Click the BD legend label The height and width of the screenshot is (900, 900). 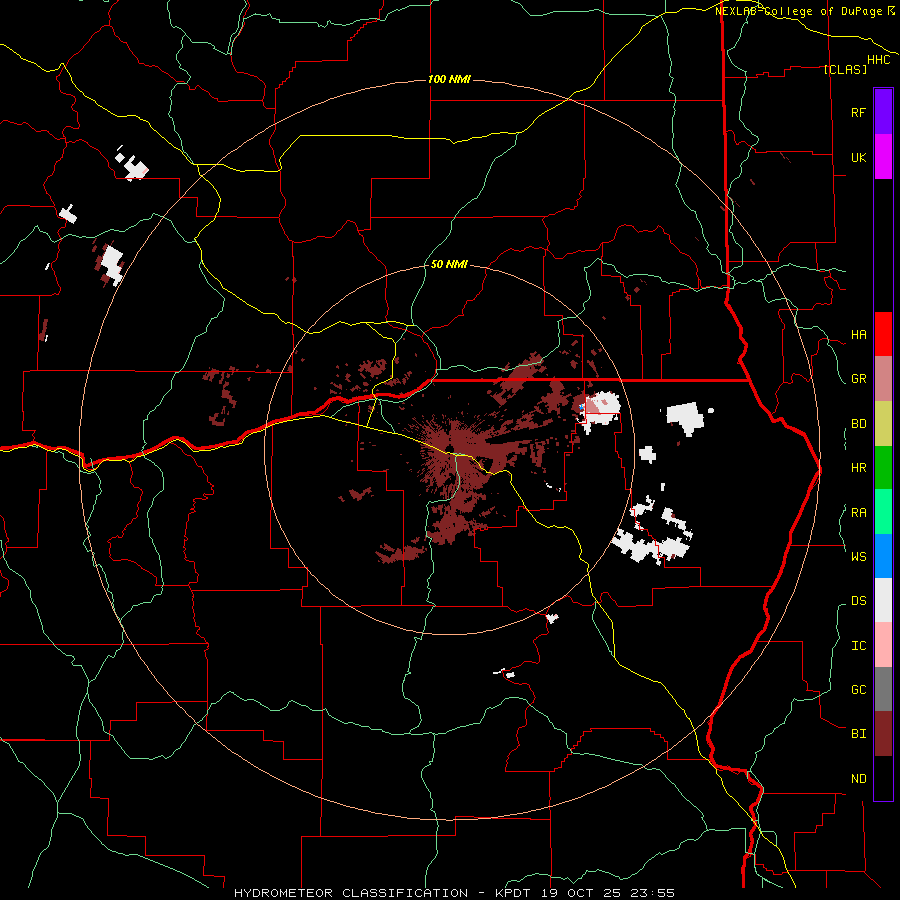(858, 424)
